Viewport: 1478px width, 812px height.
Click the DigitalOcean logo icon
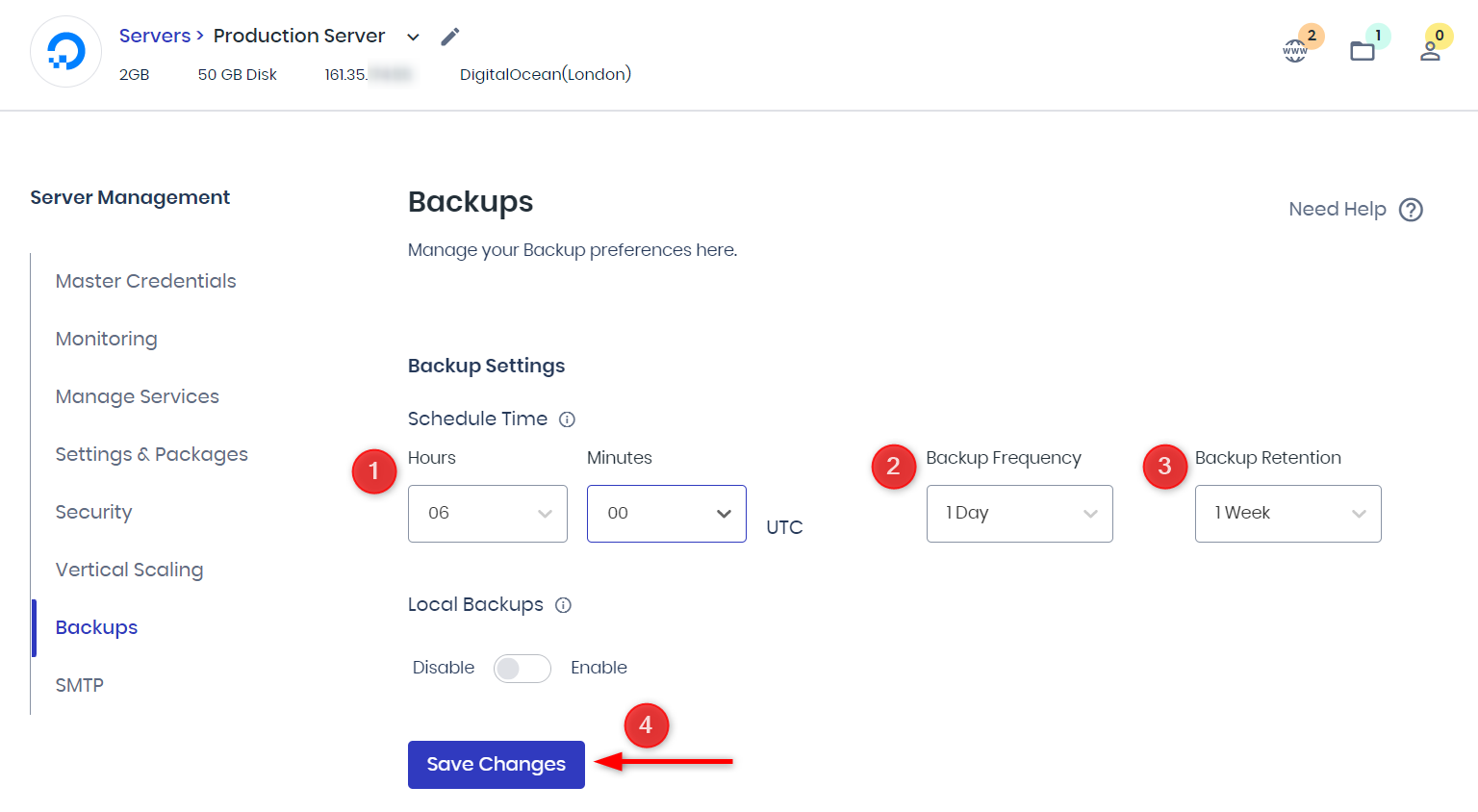(65, 52)
